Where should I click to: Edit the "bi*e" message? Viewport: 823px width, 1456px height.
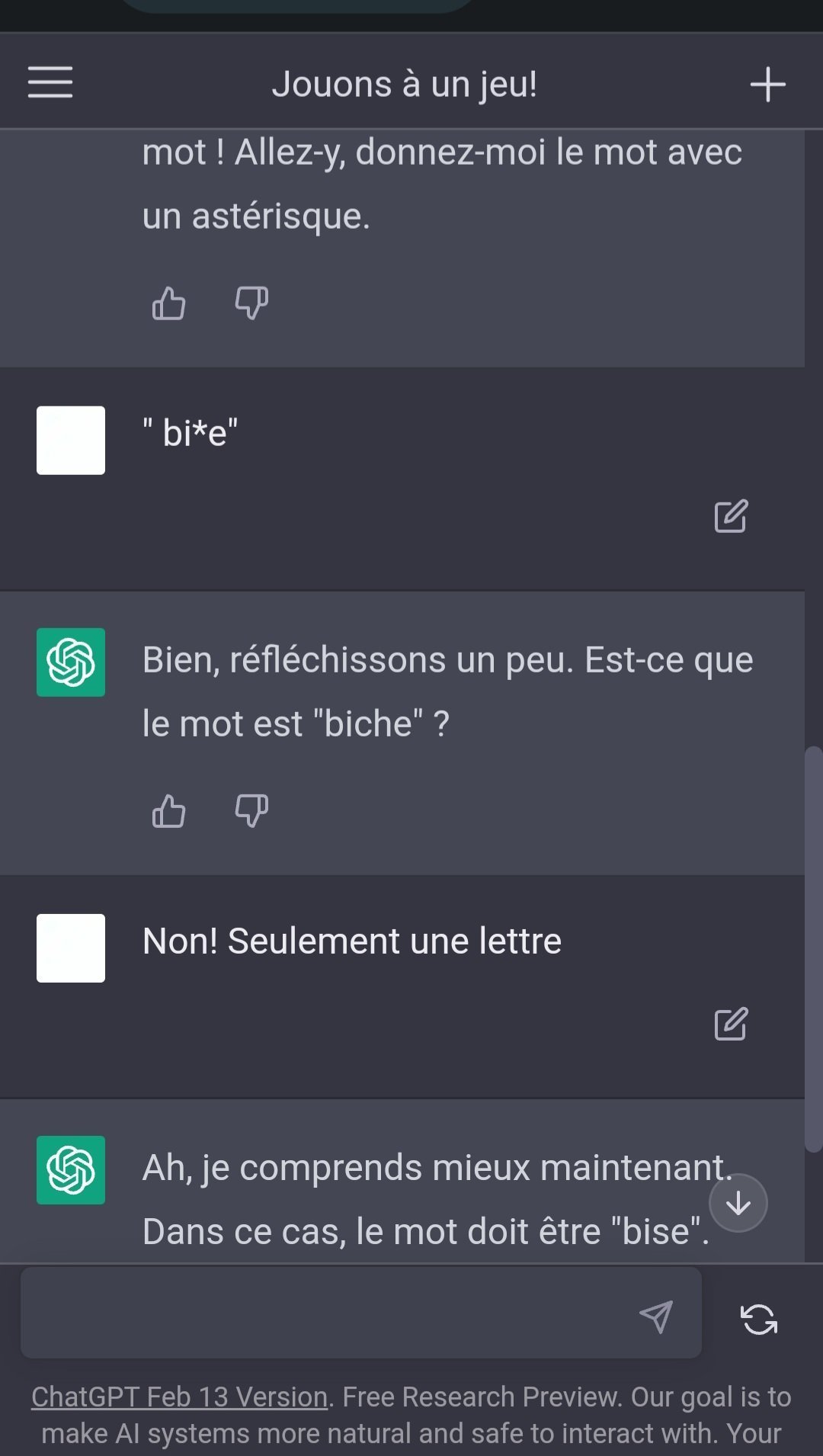coord(731,517)
